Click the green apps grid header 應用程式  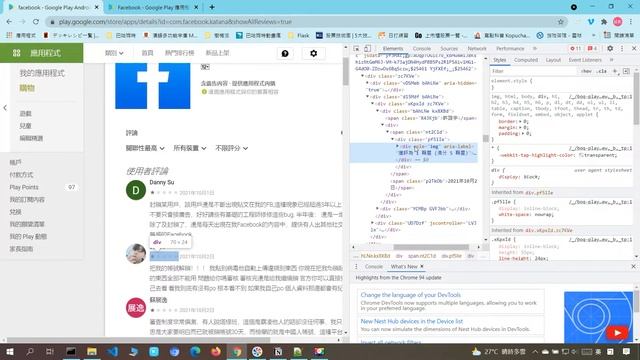coord(42,53)
